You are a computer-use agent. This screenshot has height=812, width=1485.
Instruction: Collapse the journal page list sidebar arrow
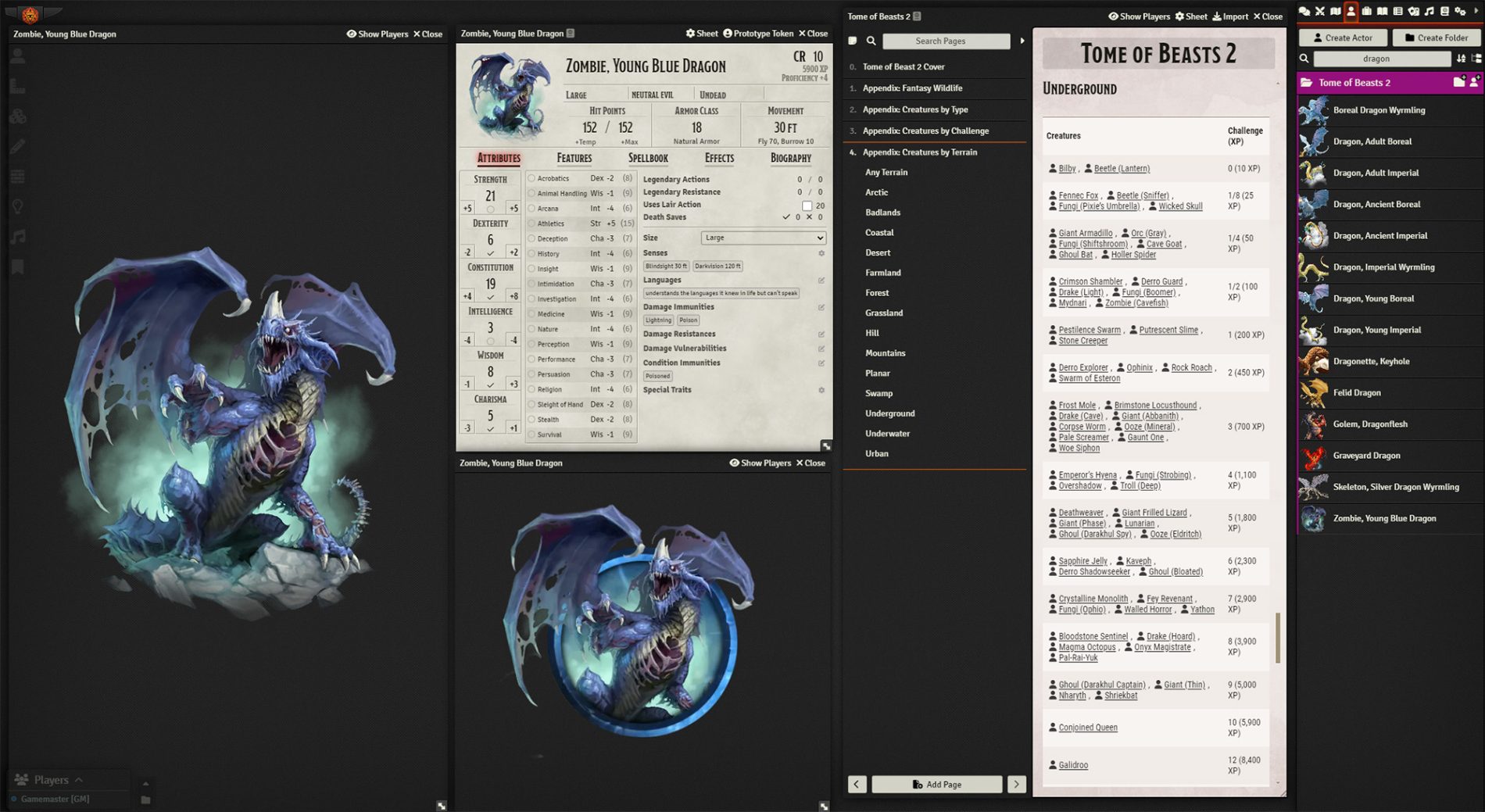(1022, 41)
